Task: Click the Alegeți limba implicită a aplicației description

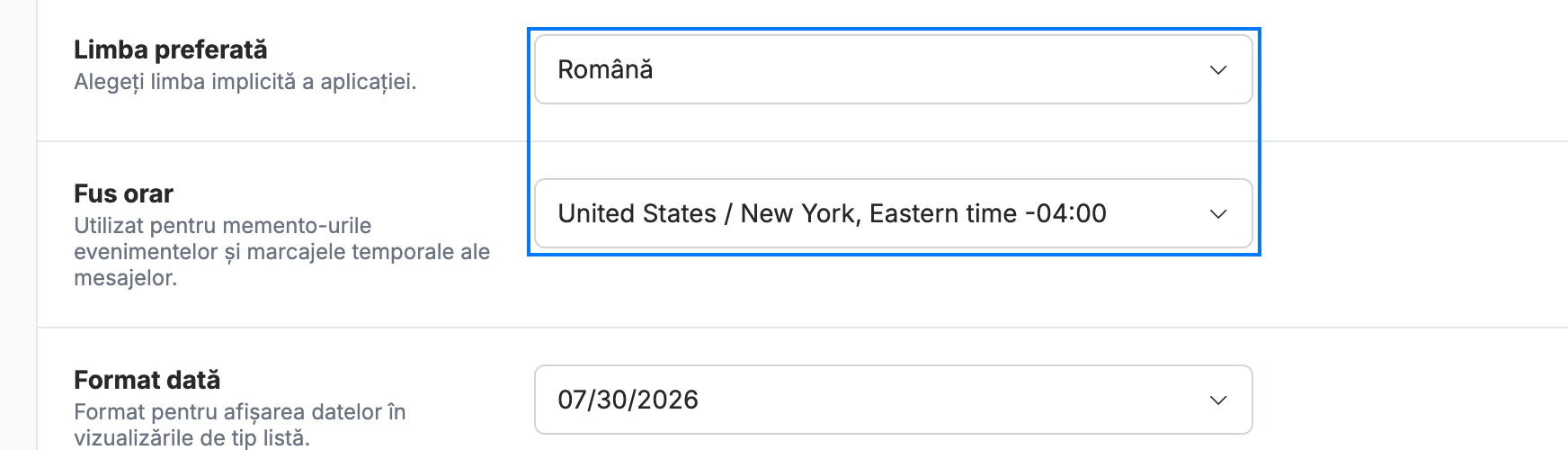Action: (245, 82)
